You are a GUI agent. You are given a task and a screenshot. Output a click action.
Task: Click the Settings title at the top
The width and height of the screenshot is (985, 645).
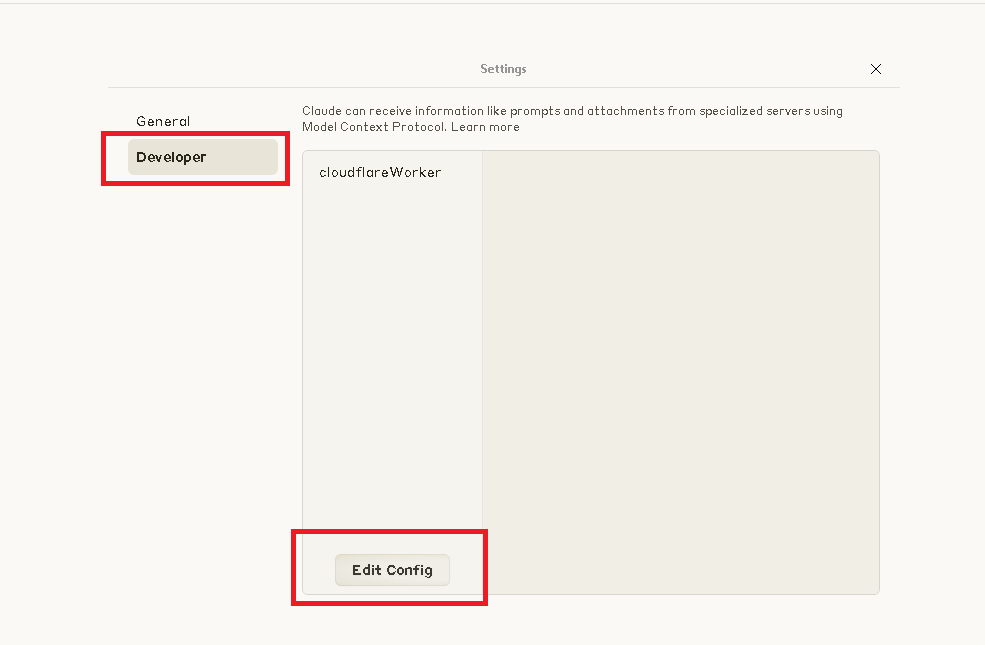(x=503, y=69)
